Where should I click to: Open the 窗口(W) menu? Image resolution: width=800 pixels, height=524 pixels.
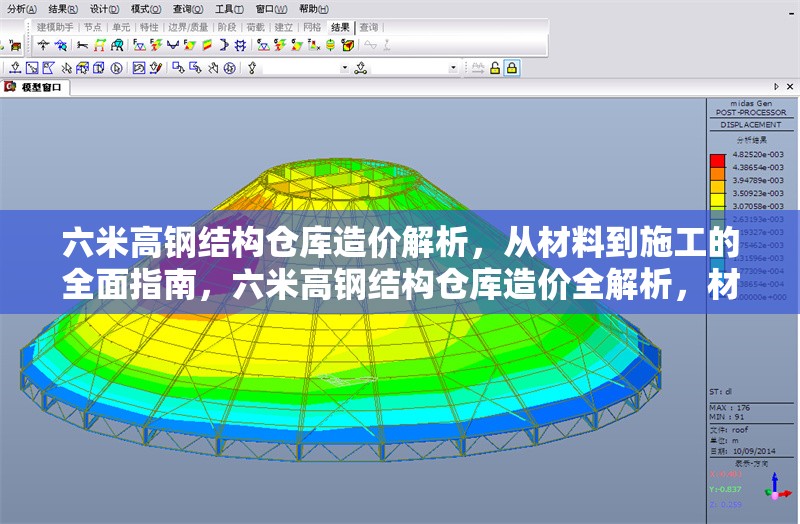pyautogui.click(x=271, y=9)
